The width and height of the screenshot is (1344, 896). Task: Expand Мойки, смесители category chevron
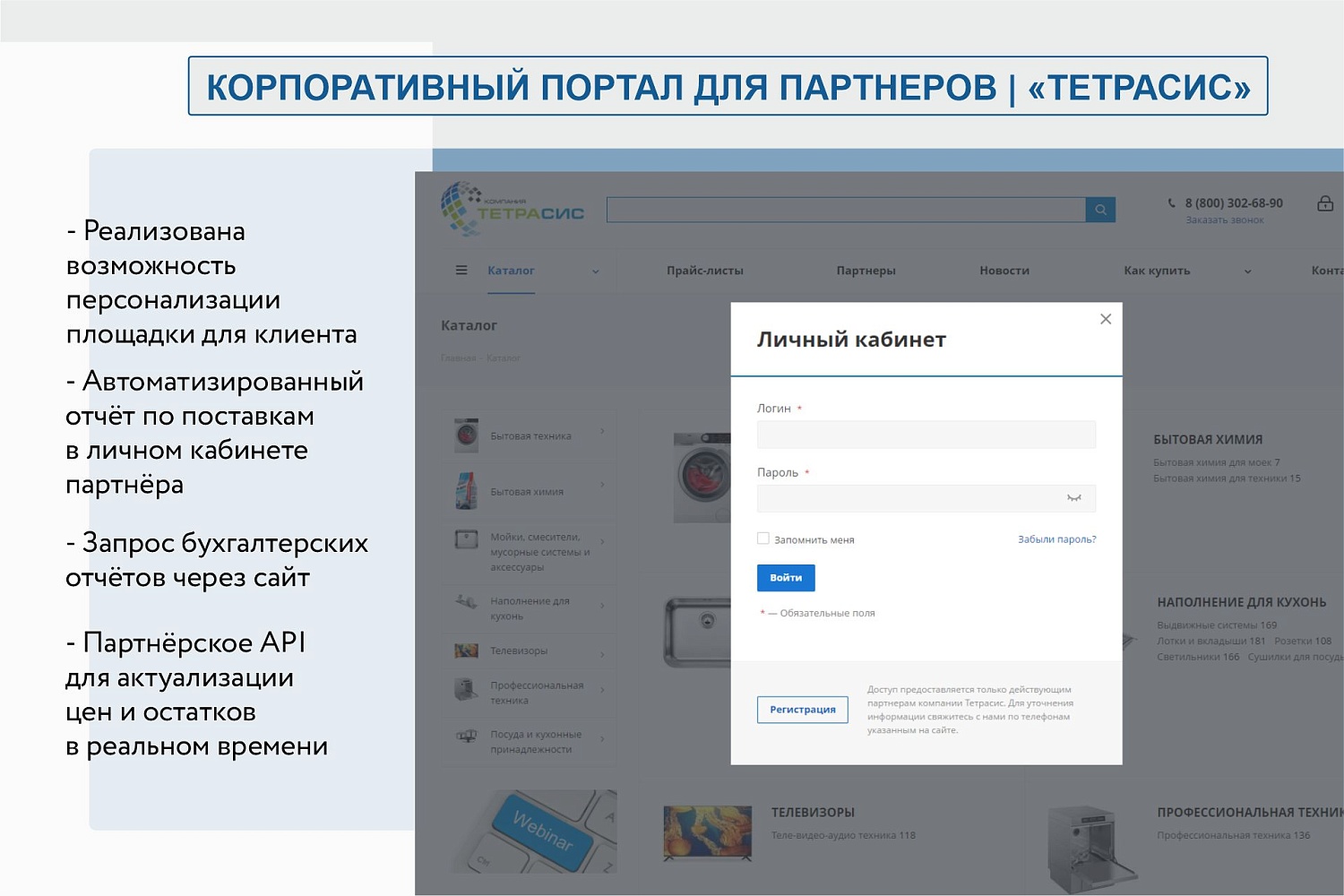[x=602, y=541]
